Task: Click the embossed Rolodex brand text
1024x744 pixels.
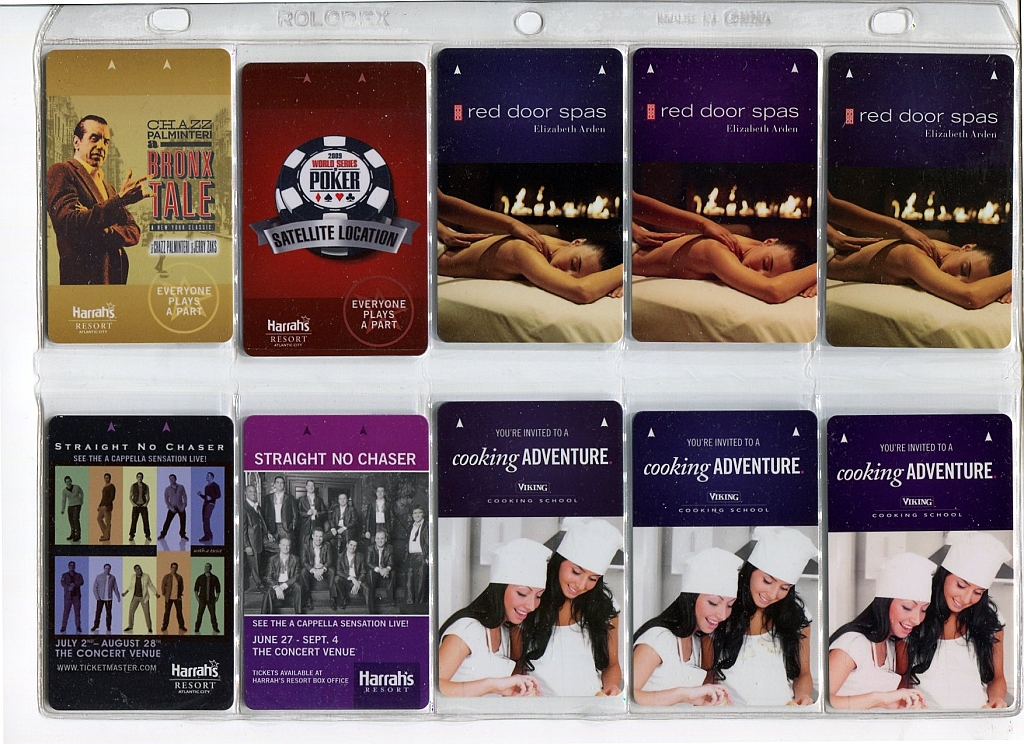Action: 333,18
